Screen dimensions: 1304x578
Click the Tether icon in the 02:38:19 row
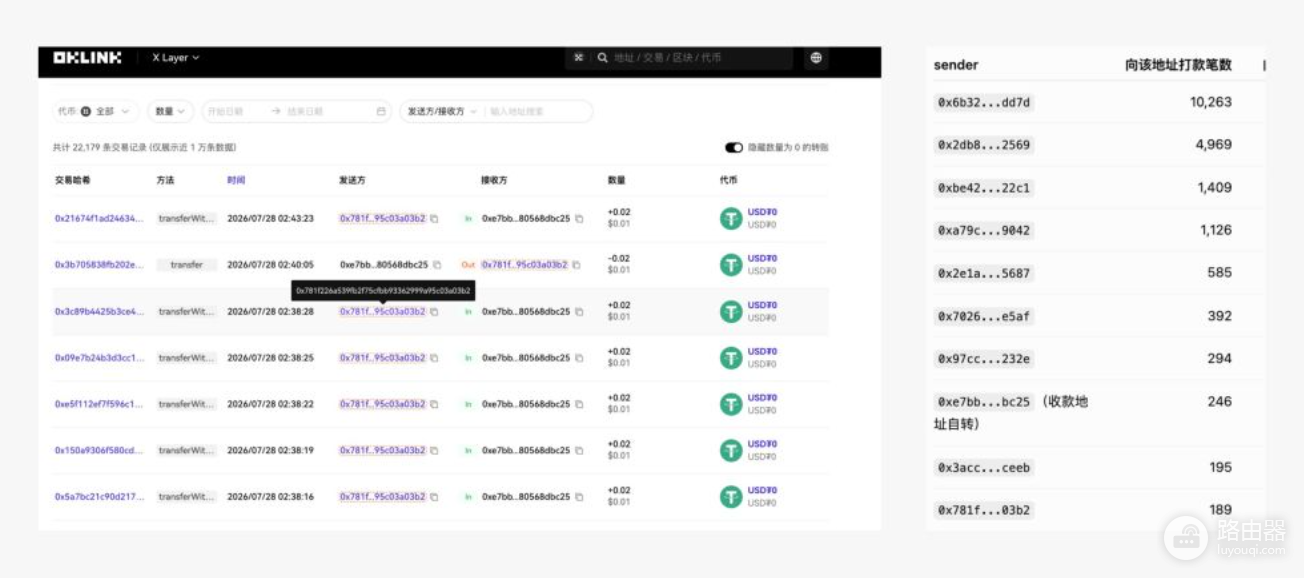click(x=731, y=450)
